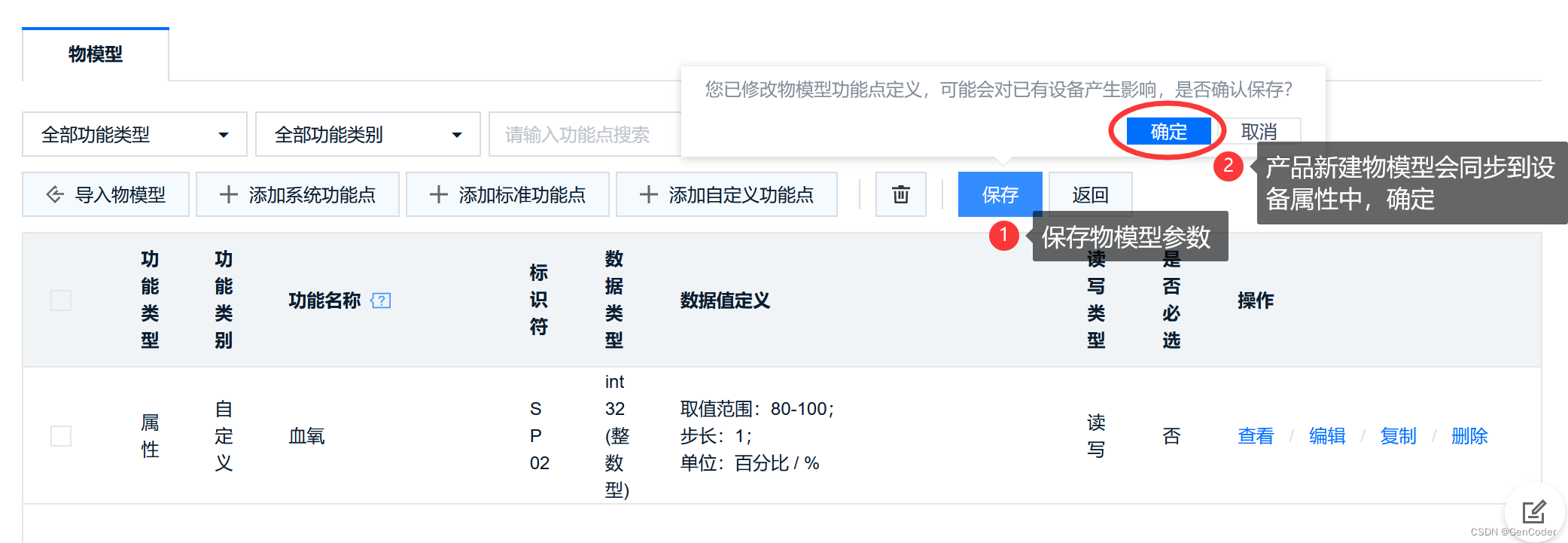Open the 全部功能类型 dropdown
This screenshot has height=543, width=1568.
coord(135,134)
